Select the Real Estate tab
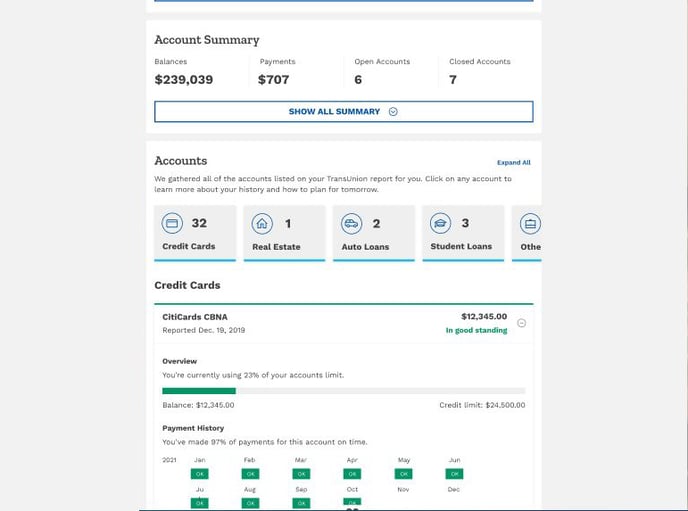 (284, 233)
